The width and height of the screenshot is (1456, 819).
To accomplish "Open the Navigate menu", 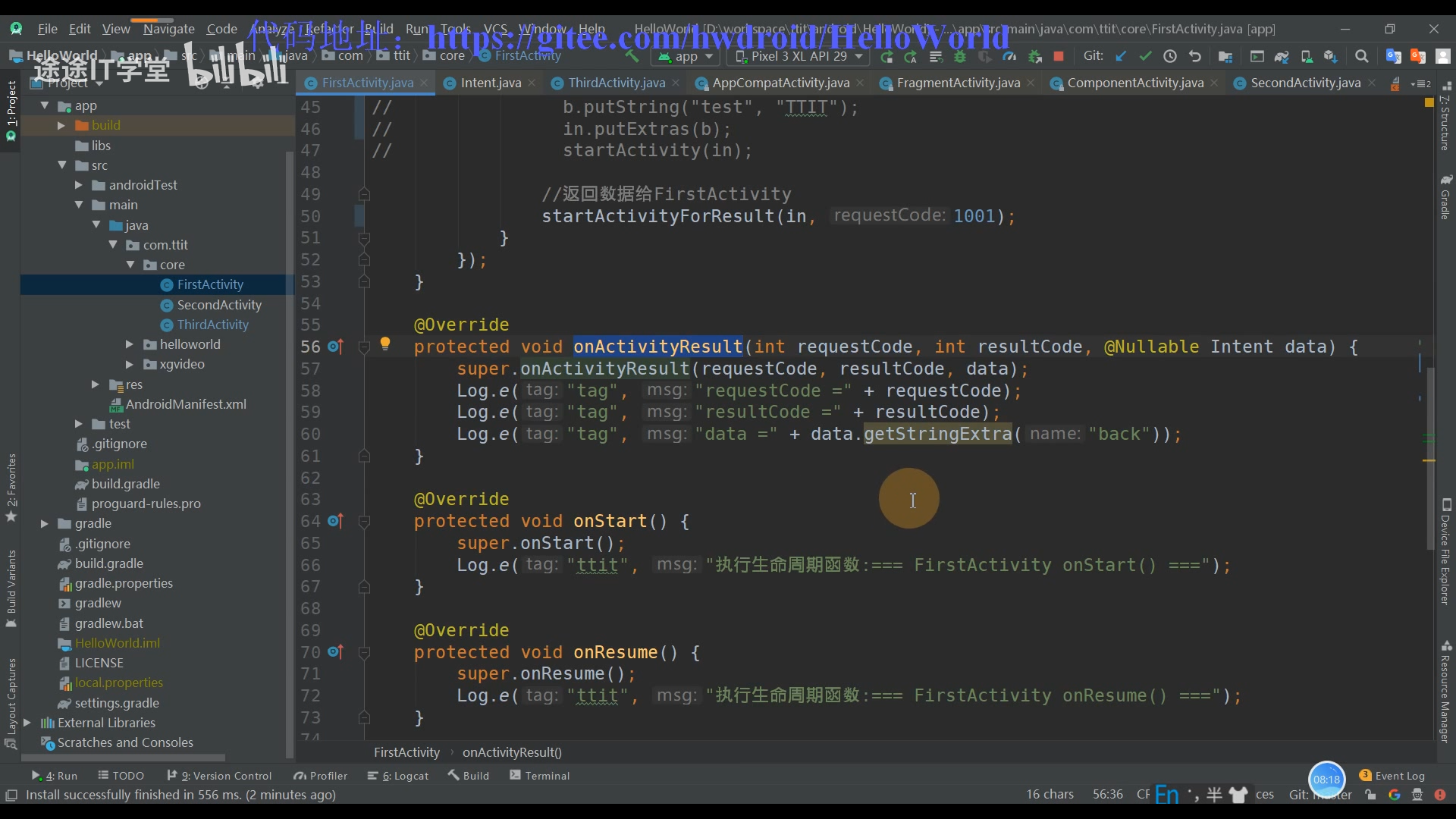I will (x=169, y=29).
